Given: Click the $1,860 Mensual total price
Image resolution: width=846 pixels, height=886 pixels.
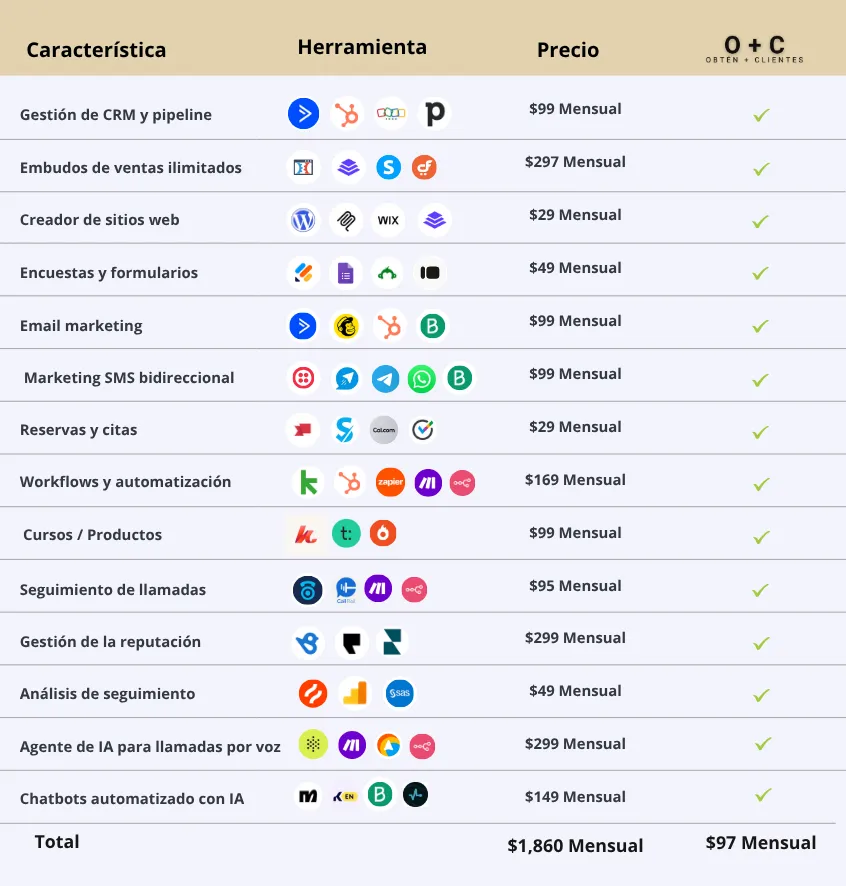Looking at the screenshot, I should point(575,845).
